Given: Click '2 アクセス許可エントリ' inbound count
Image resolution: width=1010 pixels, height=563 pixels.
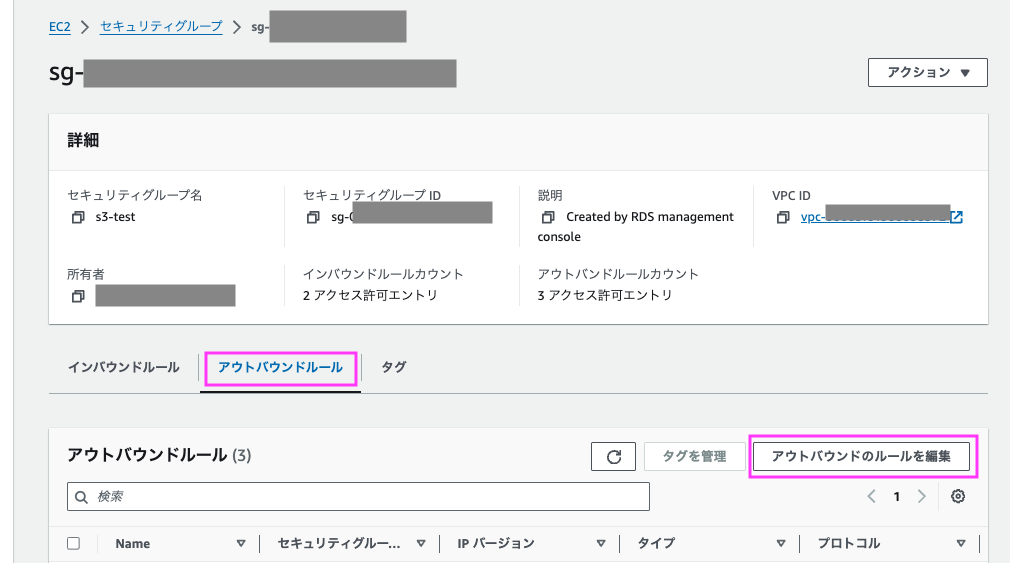Looking at the screenshot, I should [370, 295].
